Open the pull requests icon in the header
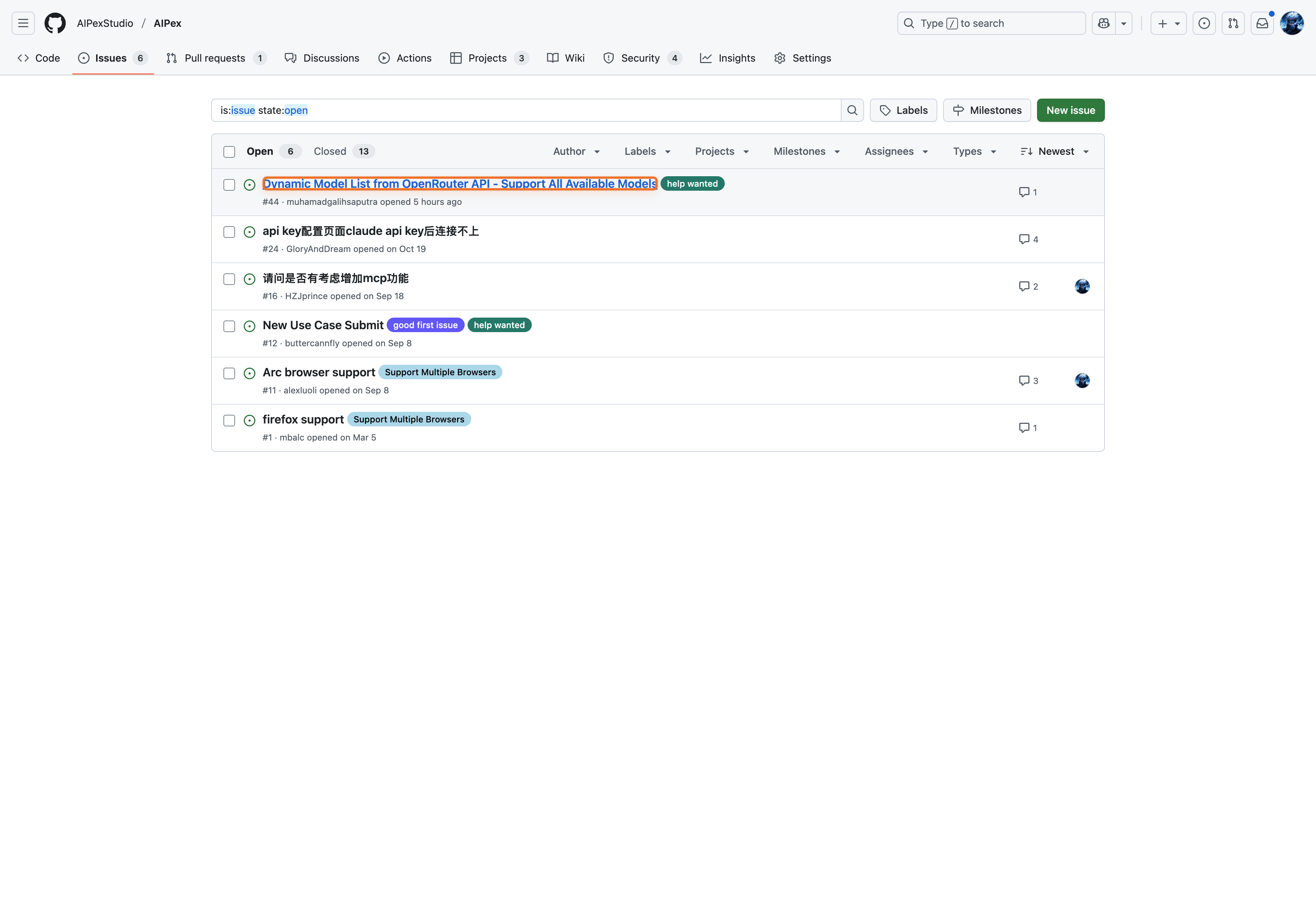The image size is (1316, 918). click(x=1233, y=23)
